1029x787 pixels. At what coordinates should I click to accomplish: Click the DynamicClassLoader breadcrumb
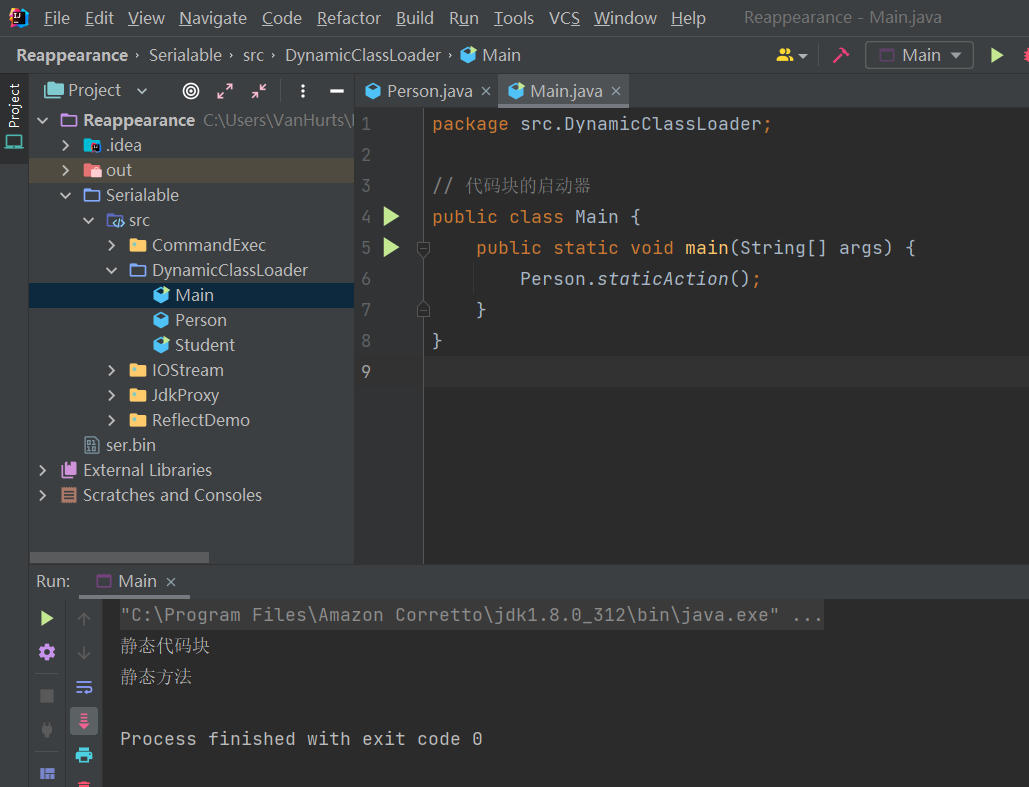coord(362,55)
